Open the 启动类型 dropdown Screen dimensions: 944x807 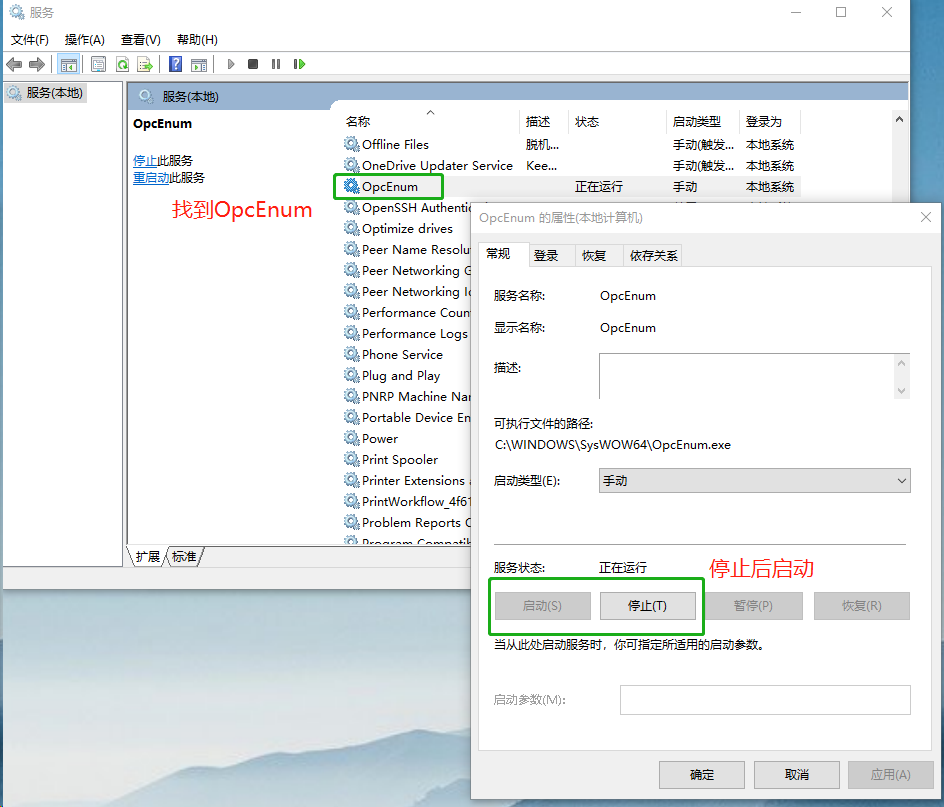(x=754, y=481)
